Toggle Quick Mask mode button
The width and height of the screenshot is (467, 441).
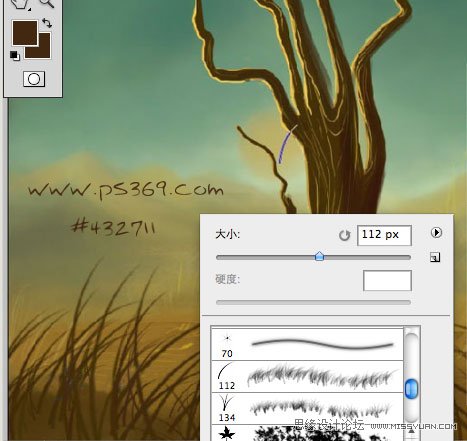[34, 79]
